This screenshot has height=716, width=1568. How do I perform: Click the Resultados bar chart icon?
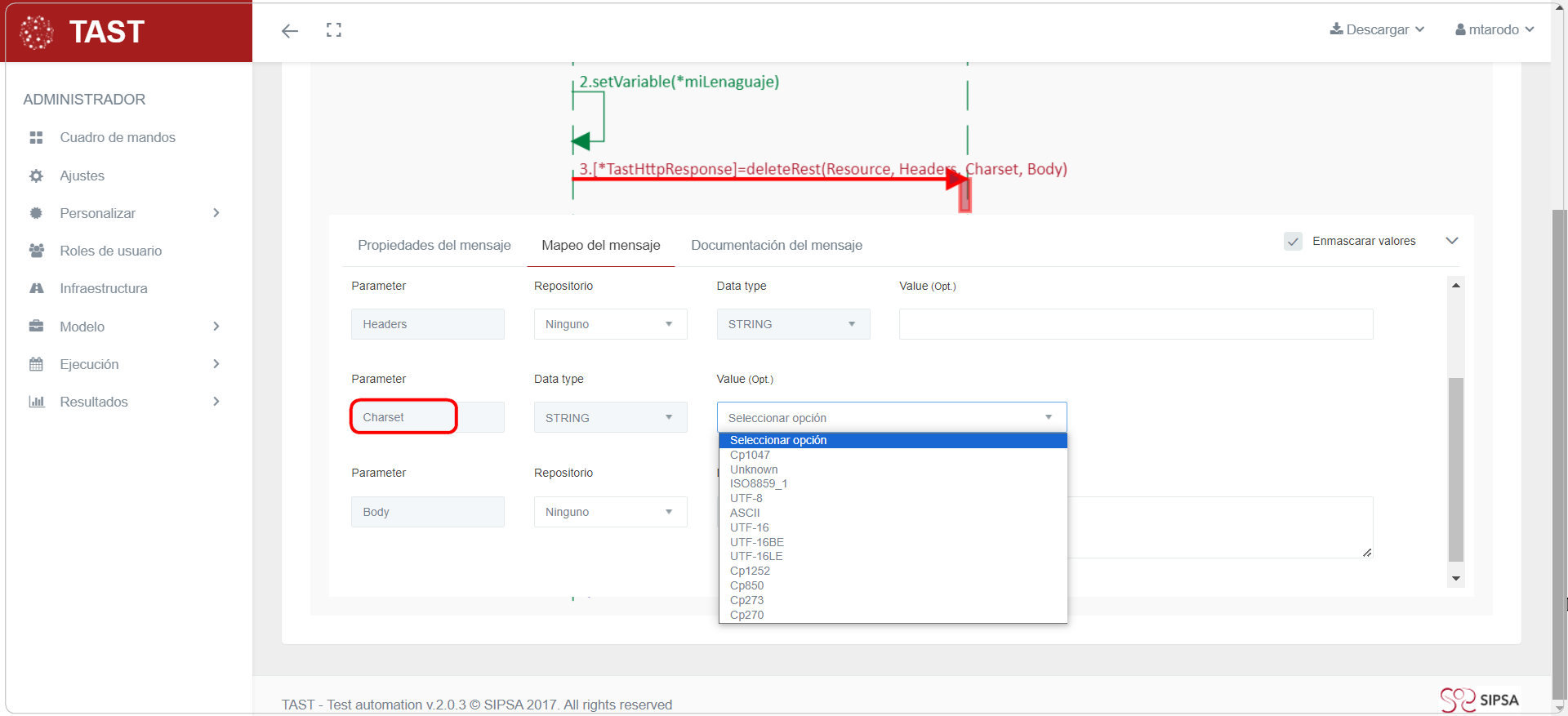point(36,402)
